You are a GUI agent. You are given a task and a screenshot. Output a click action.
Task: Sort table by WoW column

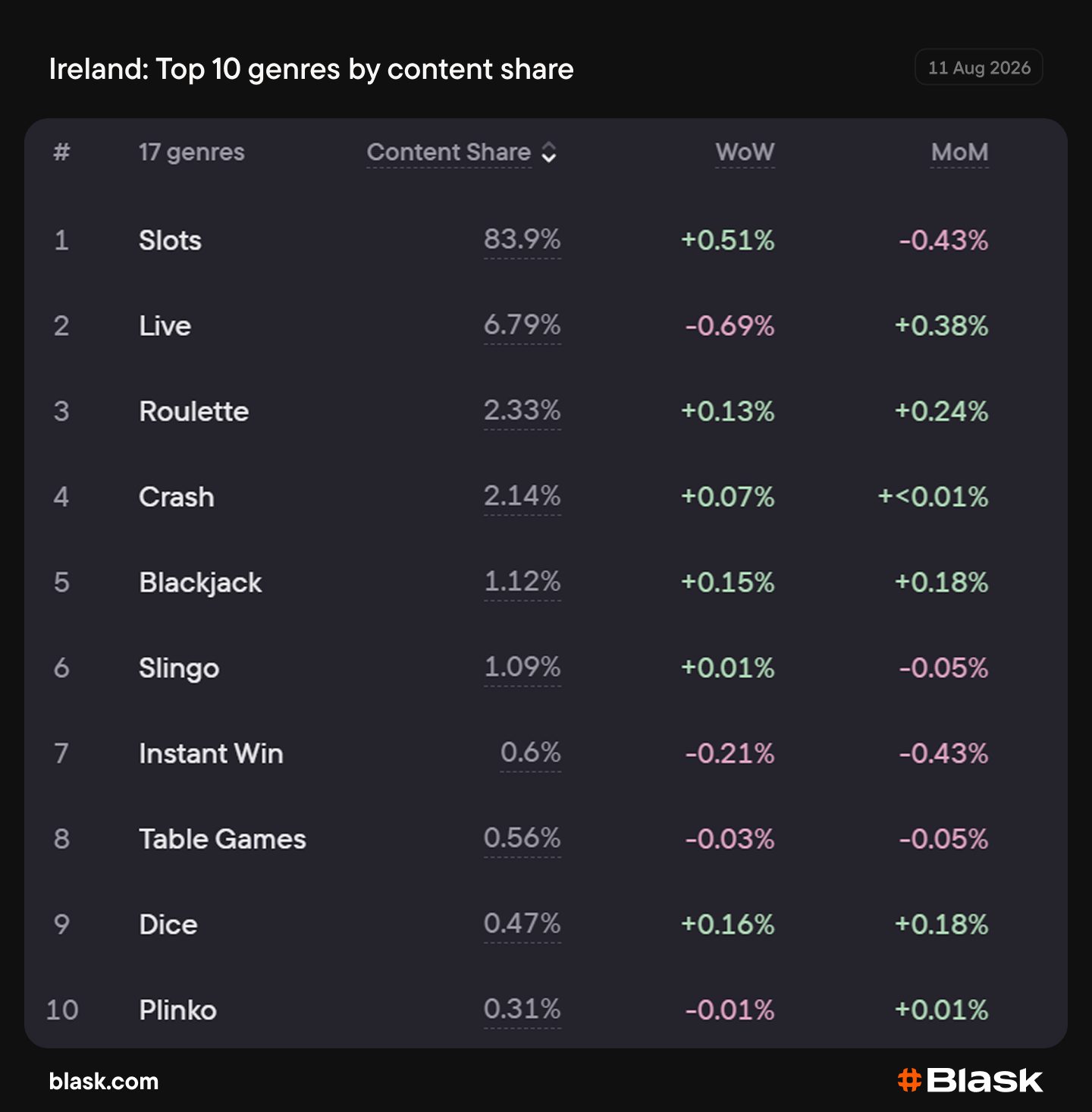(745, 152)
